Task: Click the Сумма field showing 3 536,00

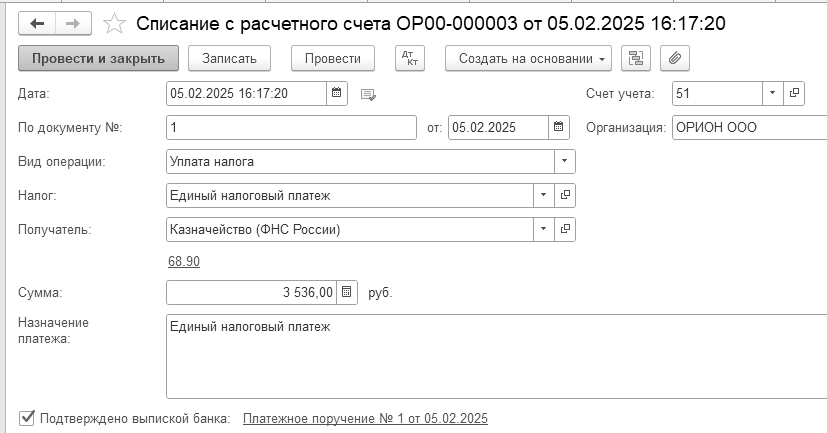Action: click(x=252, y=292)
